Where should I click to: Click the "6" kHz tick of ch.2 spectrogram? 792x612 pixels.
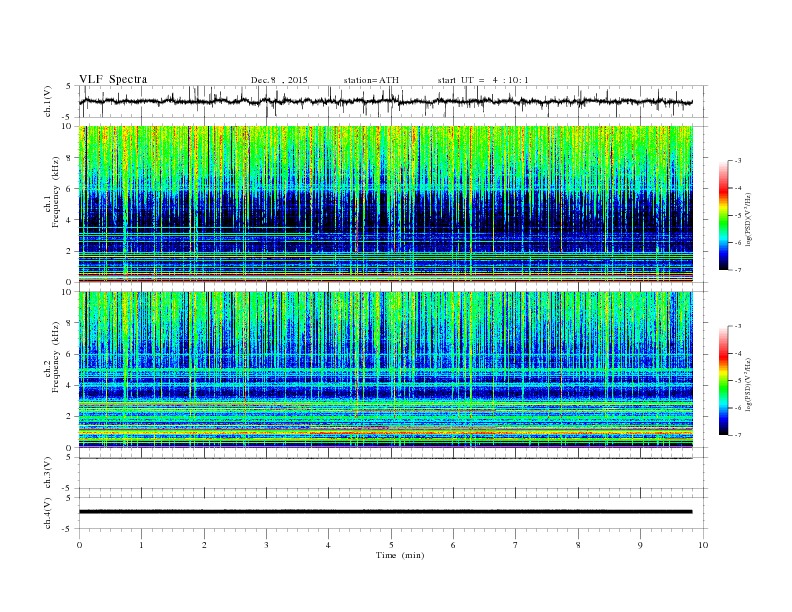click(x=70, y=354)
